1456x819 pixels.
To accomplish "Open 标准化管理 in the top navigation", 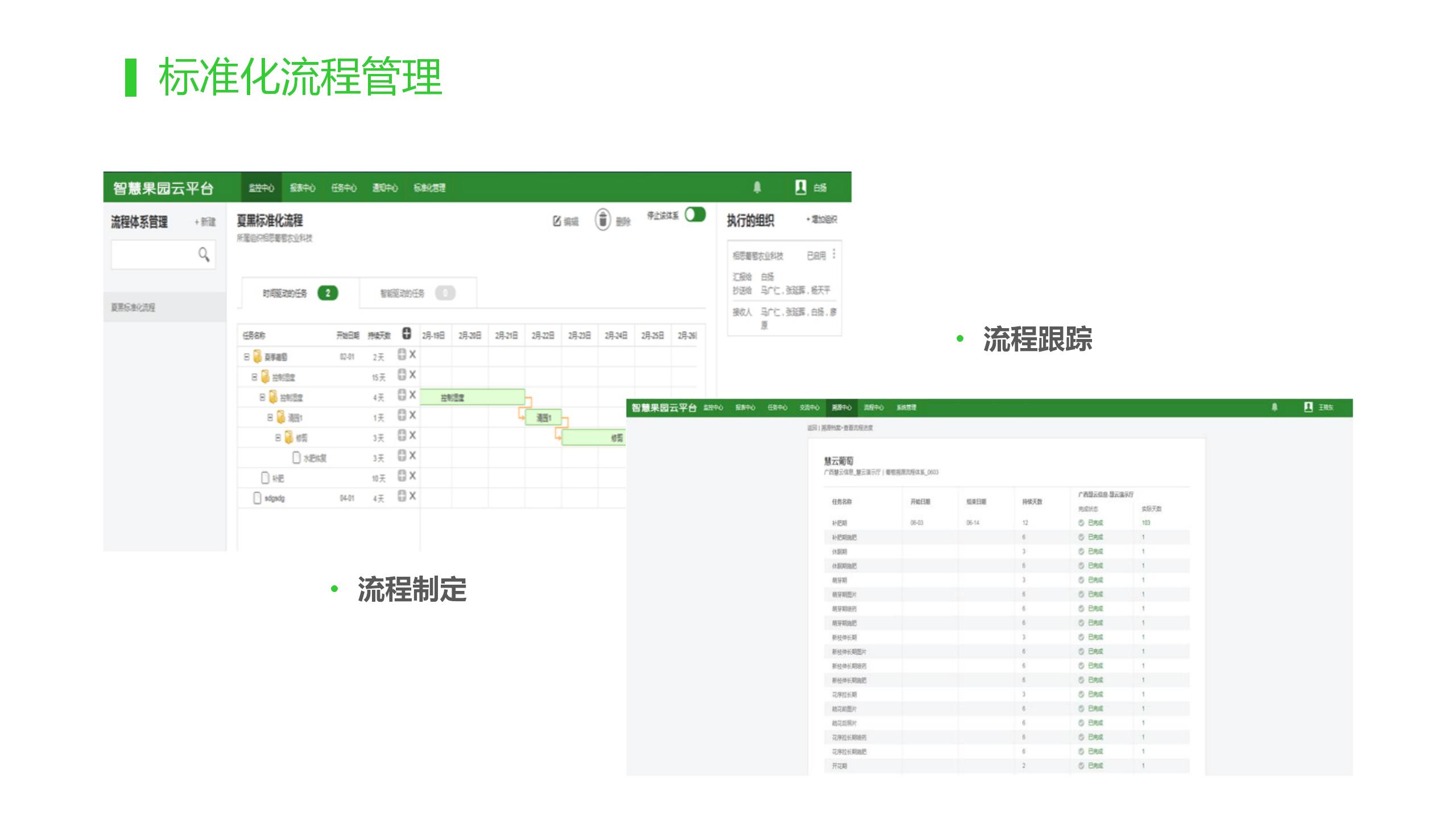I will [x=429, y=188].
